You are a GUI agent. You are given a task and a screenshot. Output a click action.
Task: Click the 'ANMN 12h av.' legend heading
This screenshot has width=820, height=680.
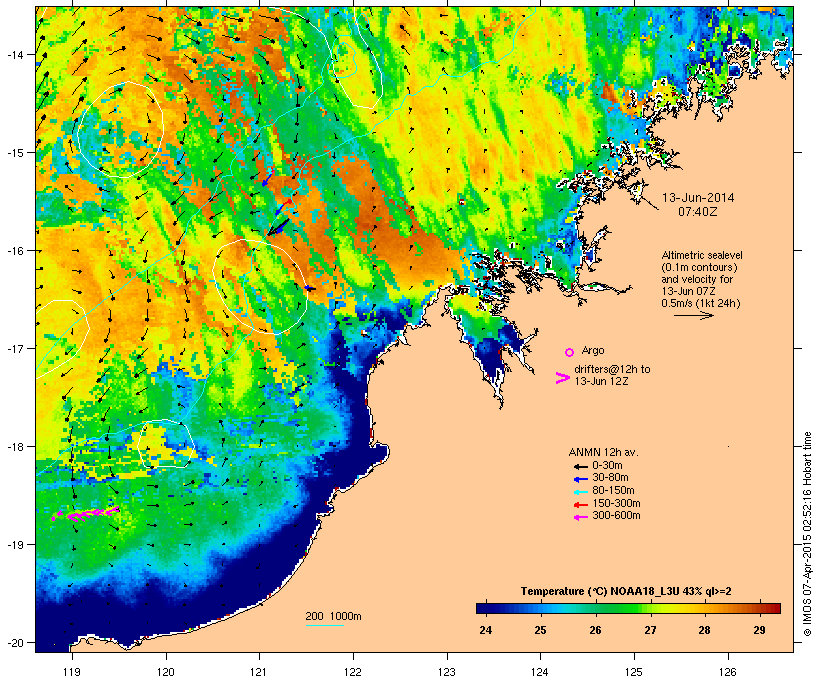pos(603,452)
